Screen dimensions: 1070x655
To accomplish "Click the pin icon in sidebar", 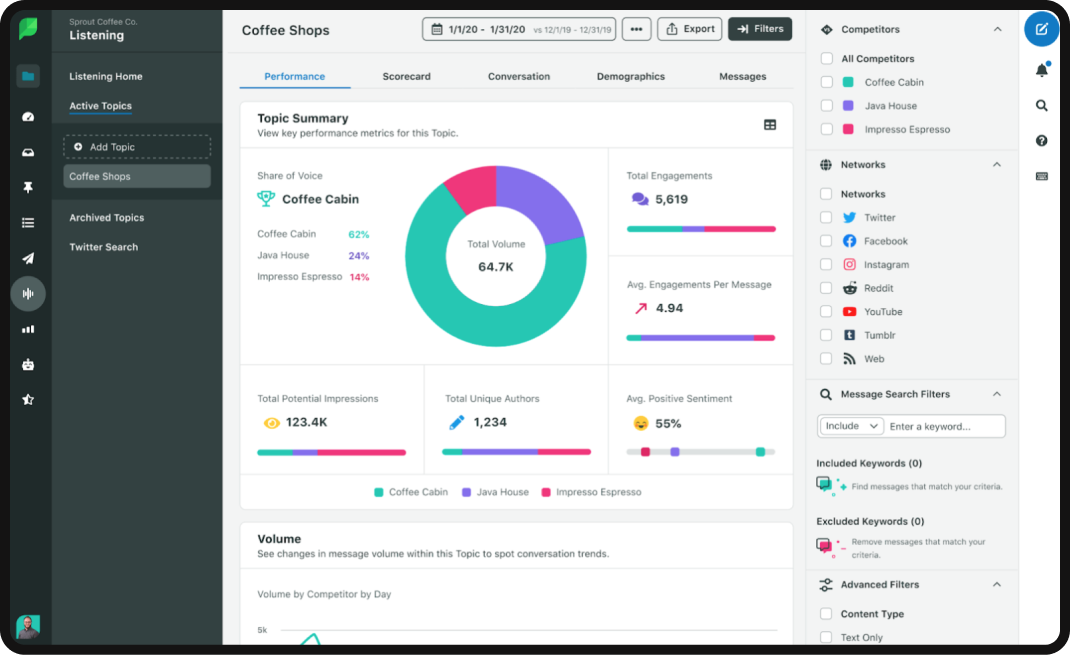I will (x=28, y=187).
